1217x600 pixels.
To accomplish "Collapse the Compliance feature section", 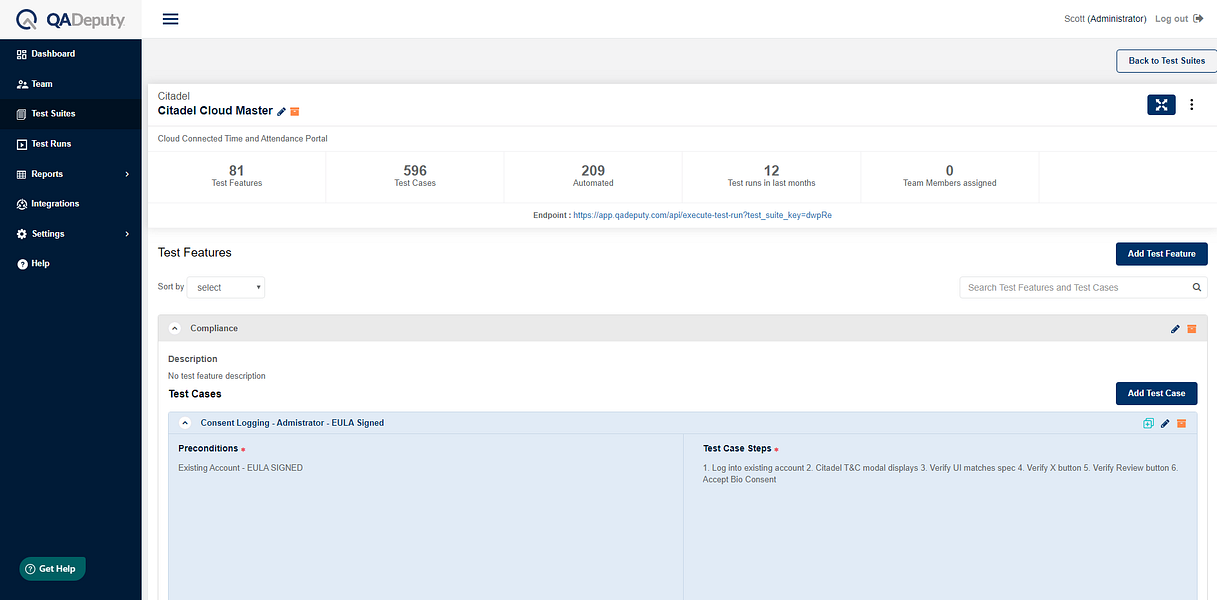I will pyautogui.click(x=175, y=328).
